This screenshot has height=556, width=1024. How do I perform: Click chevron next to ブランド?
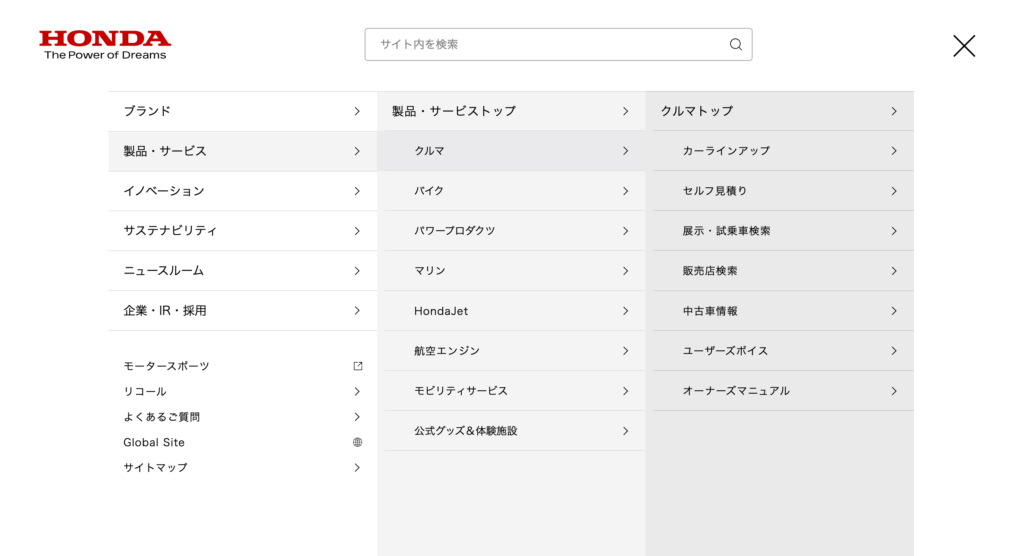pyautogui.click(x=357, y=111)
